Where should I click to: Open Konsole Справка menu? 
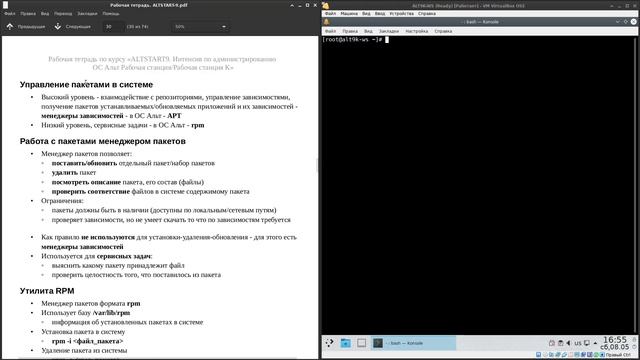[x=443, y=31]
